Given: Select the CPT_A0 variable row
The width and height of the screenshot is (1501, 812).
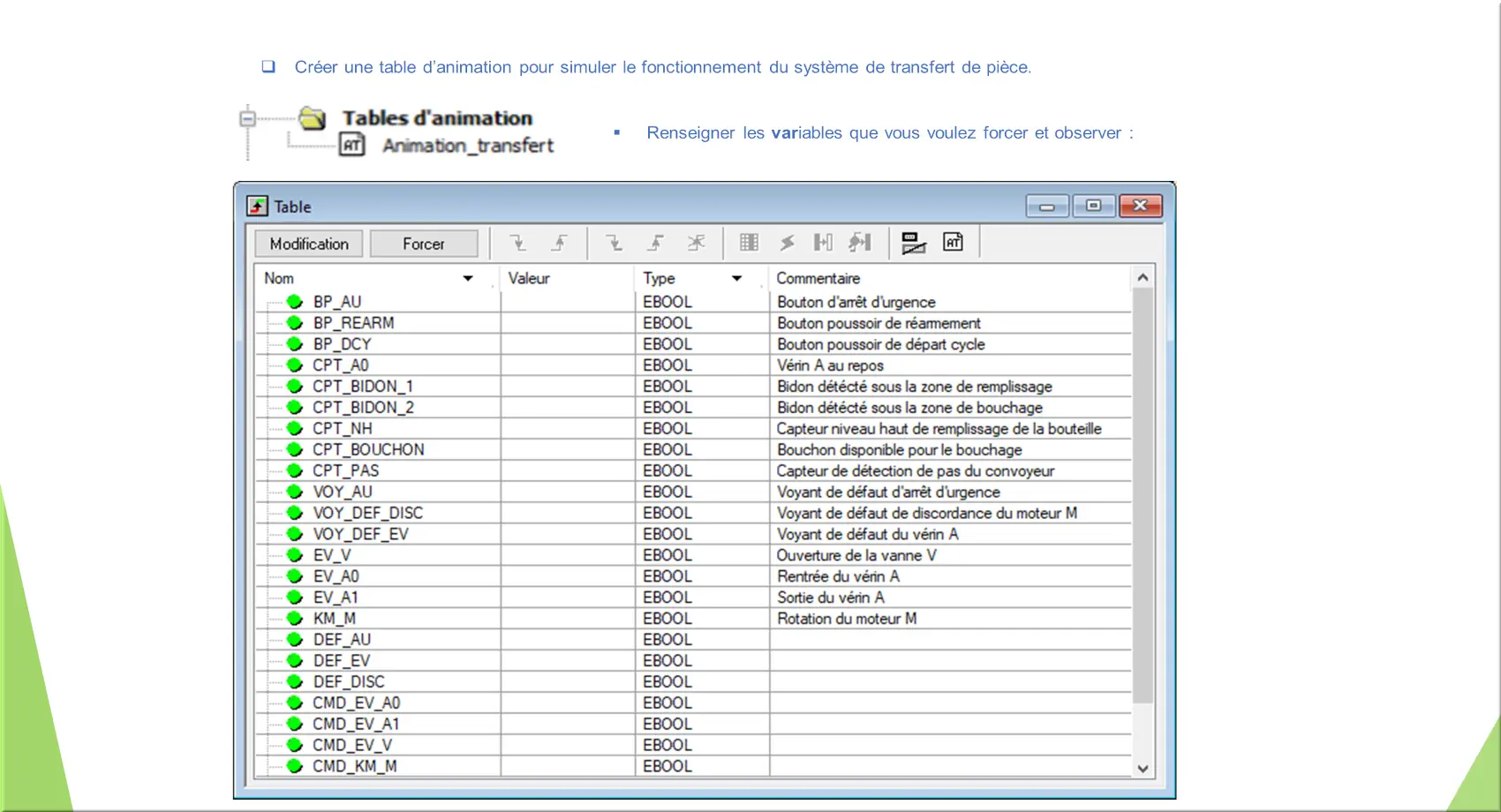Looking at the screenshot, I should click(693, 365).
